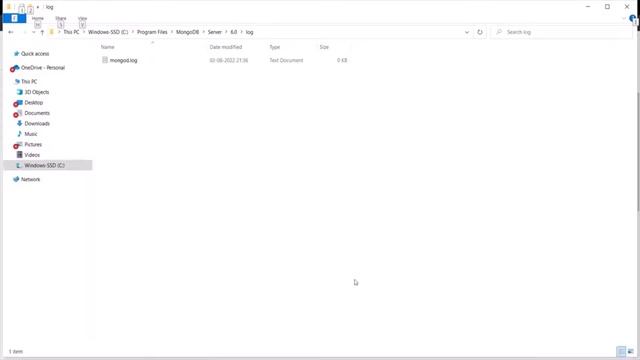Open the Share ribbon tab
Image resolution: width=640 pixels, height=360 pixels.
click(x=61, y=18)
